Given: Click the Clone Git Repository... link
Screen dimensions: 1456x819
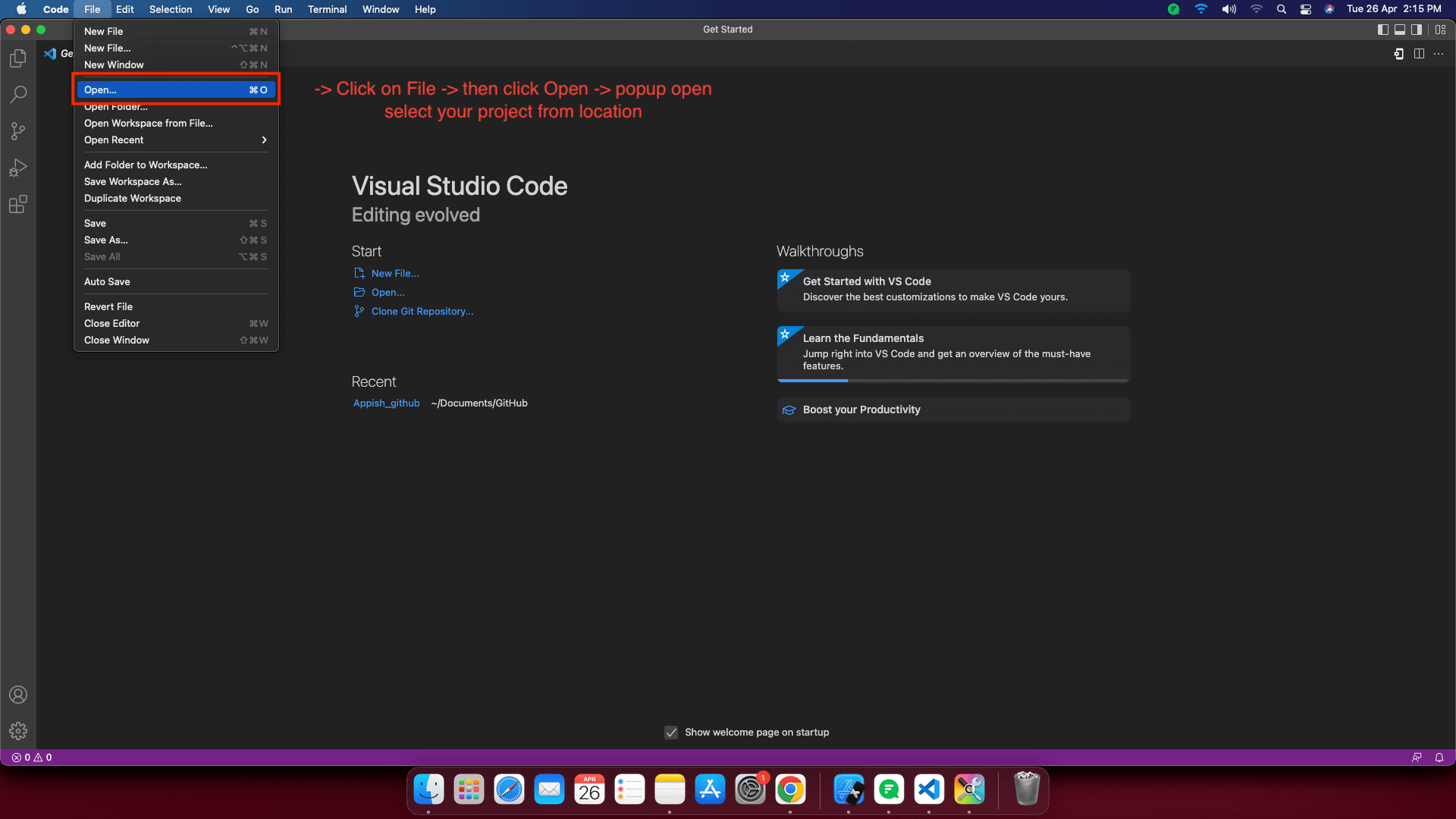Looking at the screenshot, I should click(x=422, y=312).
